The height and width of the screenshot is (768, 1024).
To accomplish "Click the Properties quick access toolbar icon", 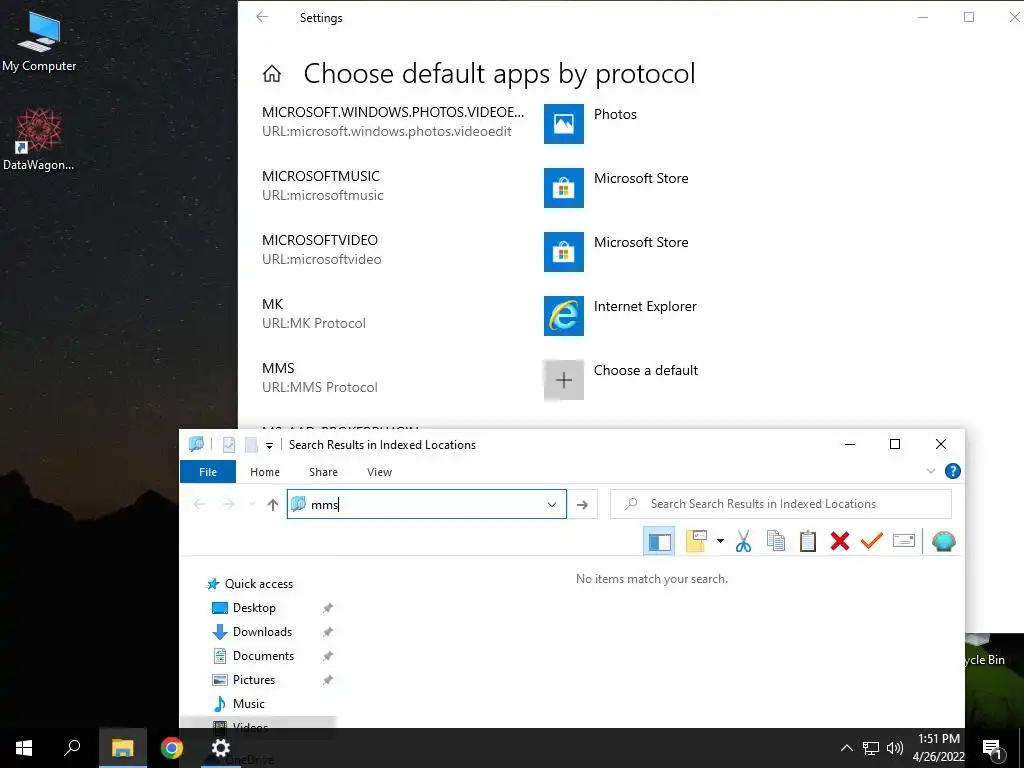I will [x=229, y=445].
